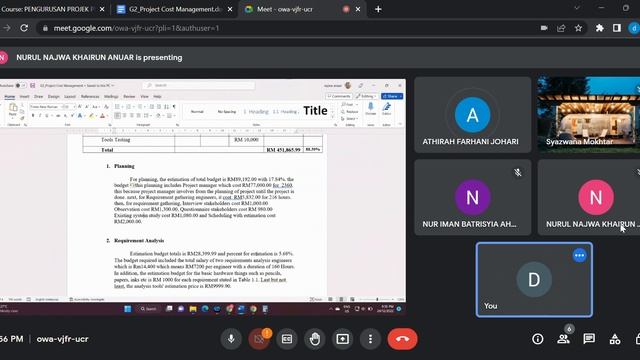Click Replace in Word Editing group
The image size is (640, 360).
click(x=350, y=111)
